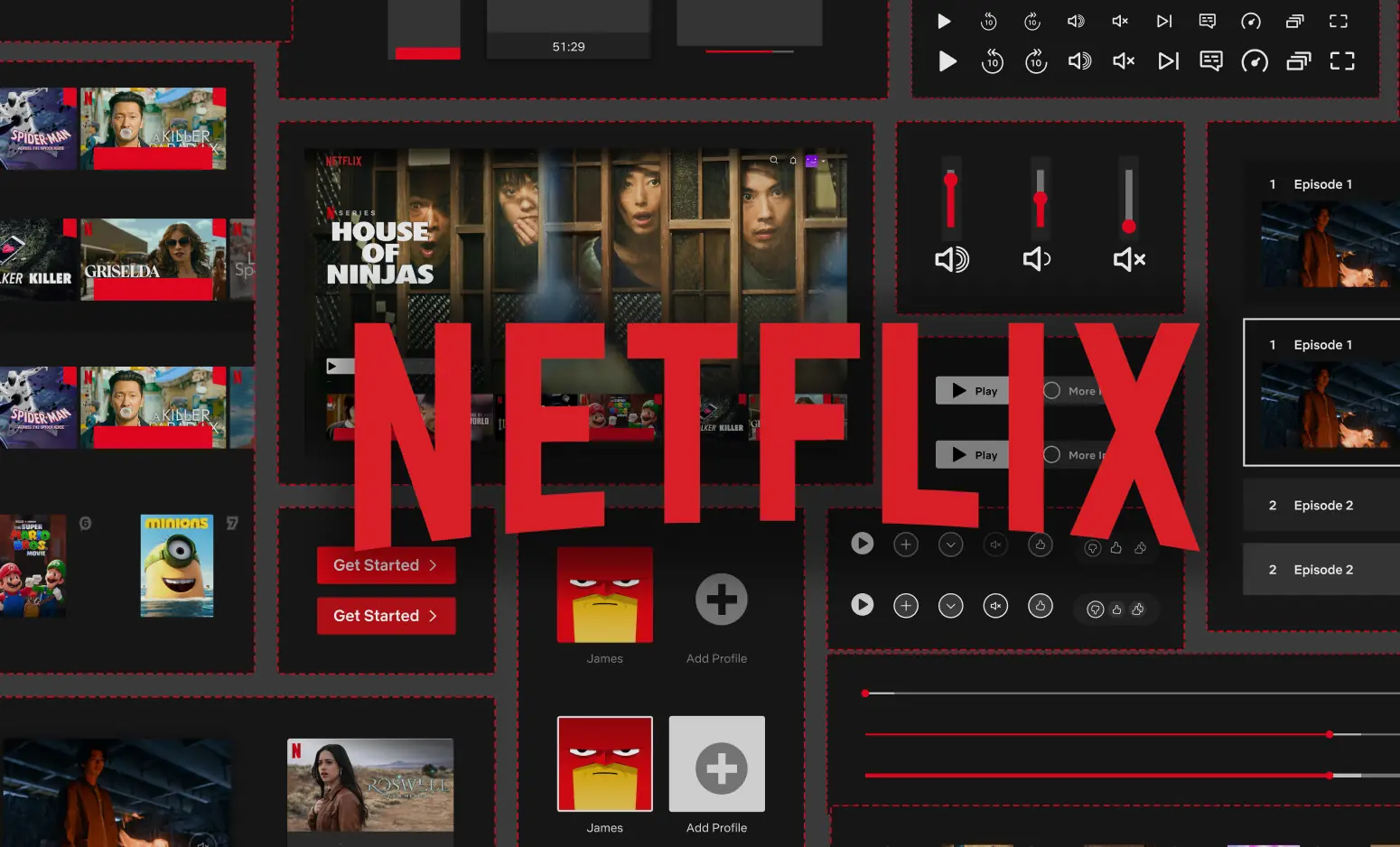The width and height of the screenshot is (1400, 847).
Task: Click the larger playback speed gauge icon
Action: pos(1255,61)
